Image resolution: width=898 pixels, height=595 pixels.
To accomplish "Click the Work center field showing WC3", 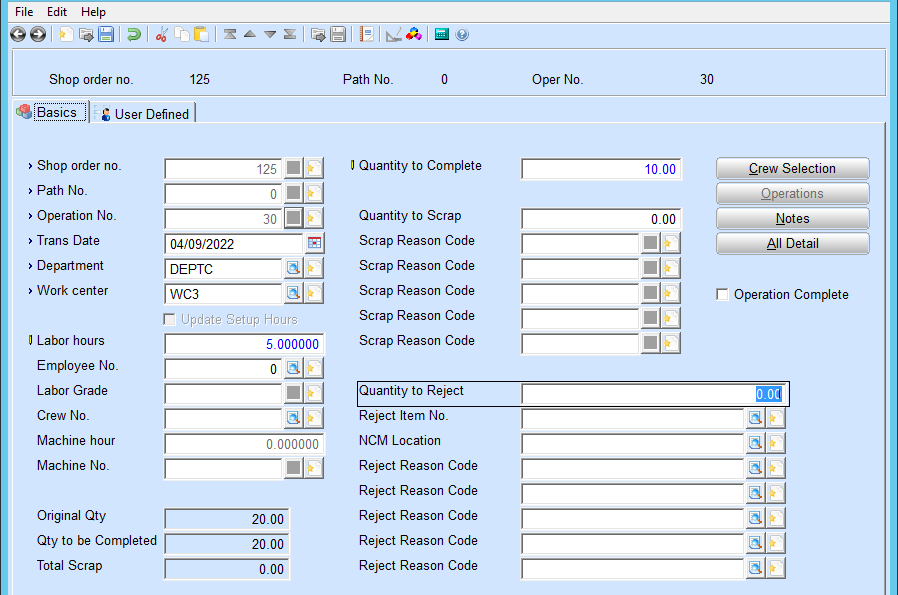I will (223, 294).
